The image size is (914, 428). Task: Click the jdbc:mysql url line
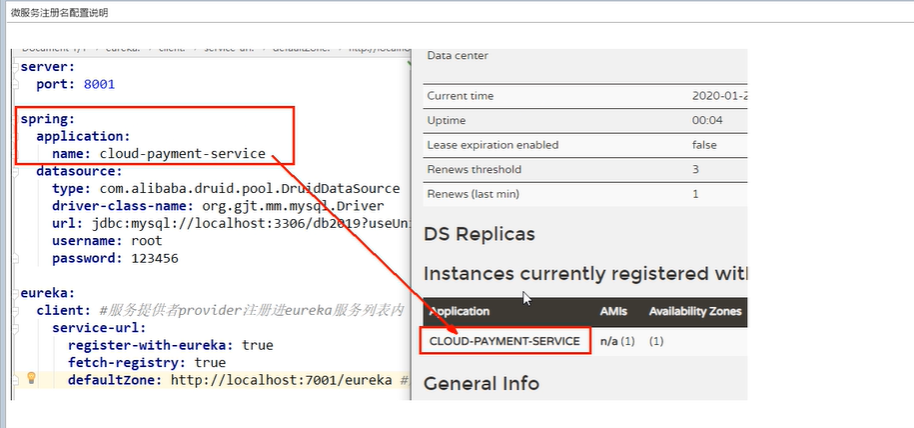coord(230,223)
